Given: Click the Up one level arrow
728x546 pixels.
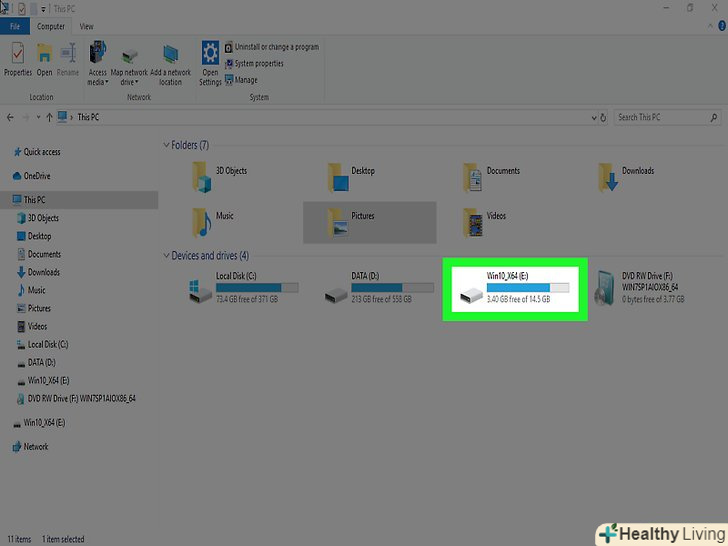Looking at the screenshot, I should (49, 117).
